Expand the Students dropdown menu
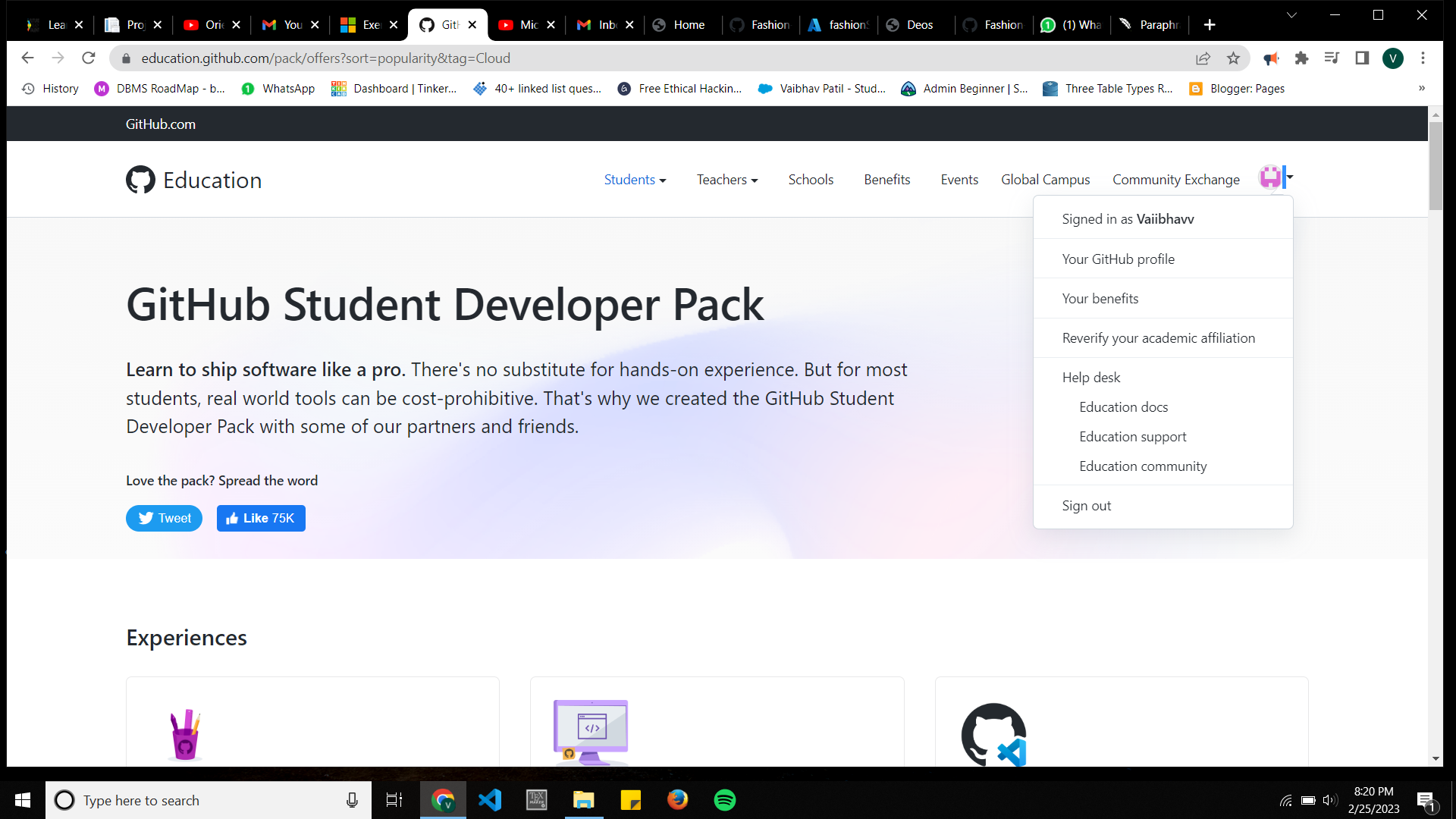Viewport: 1456px width, 819px height. tap(635, 180)
